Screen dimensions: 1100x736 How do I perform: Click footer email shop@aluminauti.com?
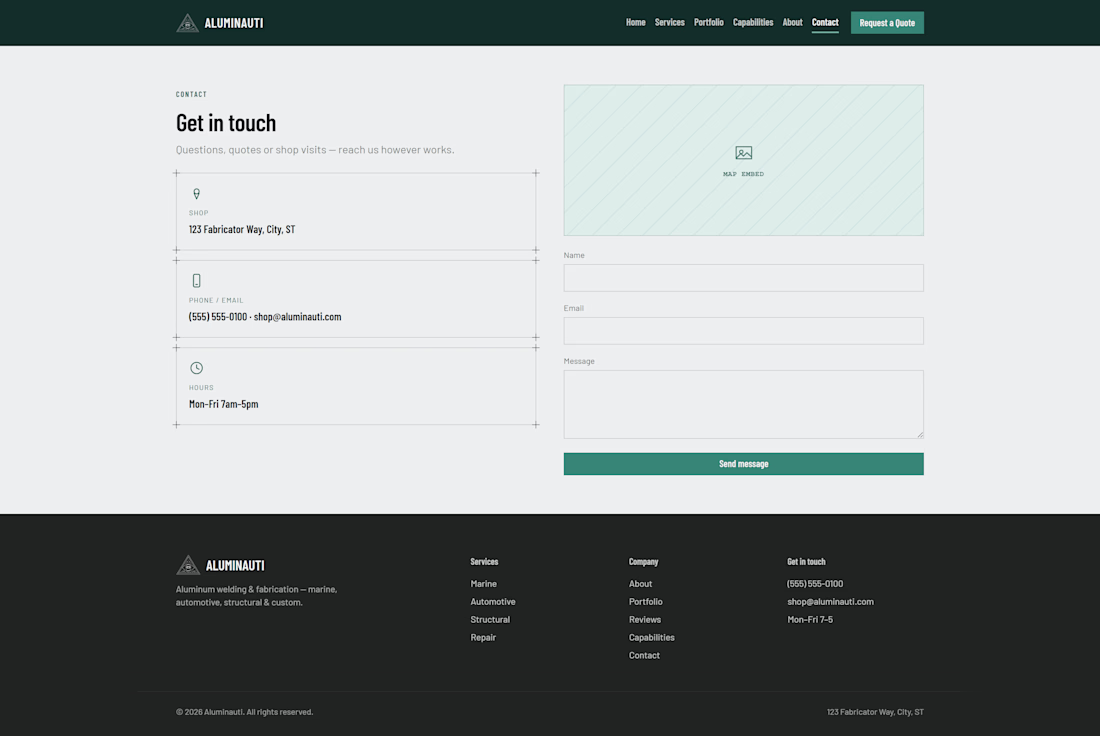[830, 601]
